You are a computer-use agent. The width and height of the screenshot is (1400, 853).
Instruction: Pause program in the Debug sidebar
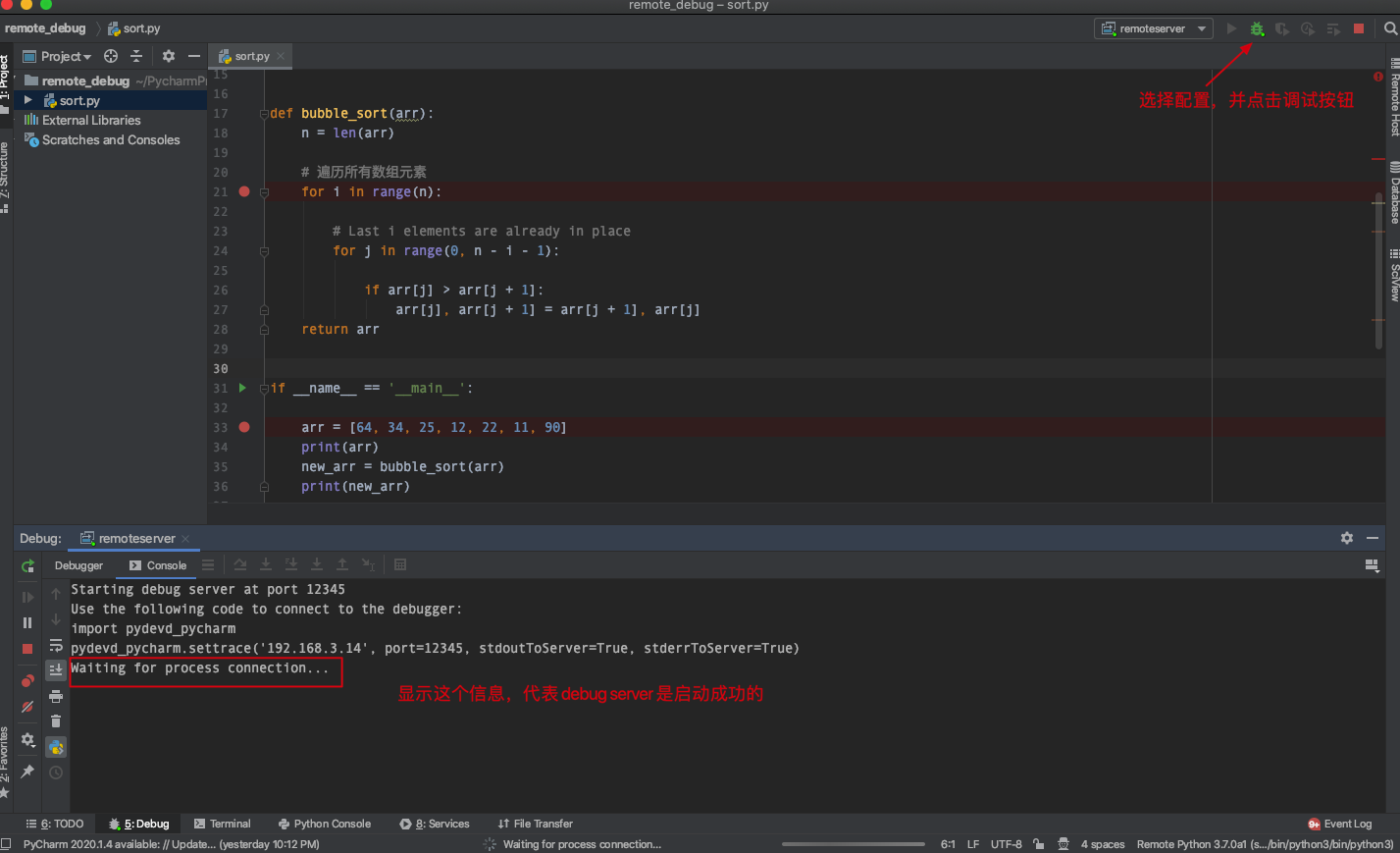coord(27,622)
